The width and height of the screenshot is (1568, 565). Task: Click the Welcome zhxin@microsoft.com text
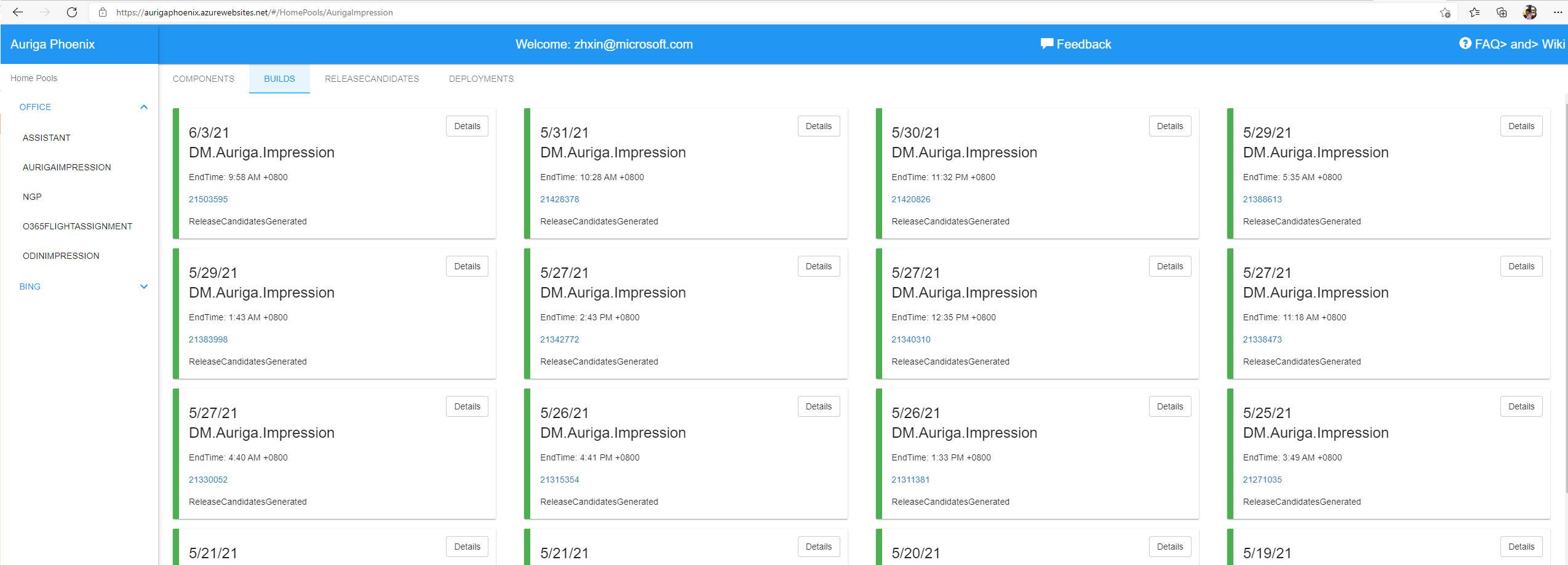point(604,44)
